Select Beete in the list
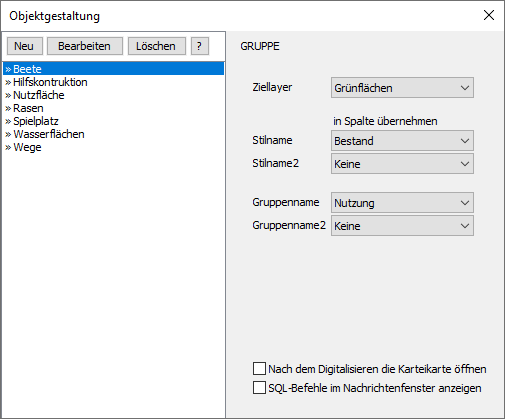This screenshot has height=419, width=505. click(x=114, y=69)
